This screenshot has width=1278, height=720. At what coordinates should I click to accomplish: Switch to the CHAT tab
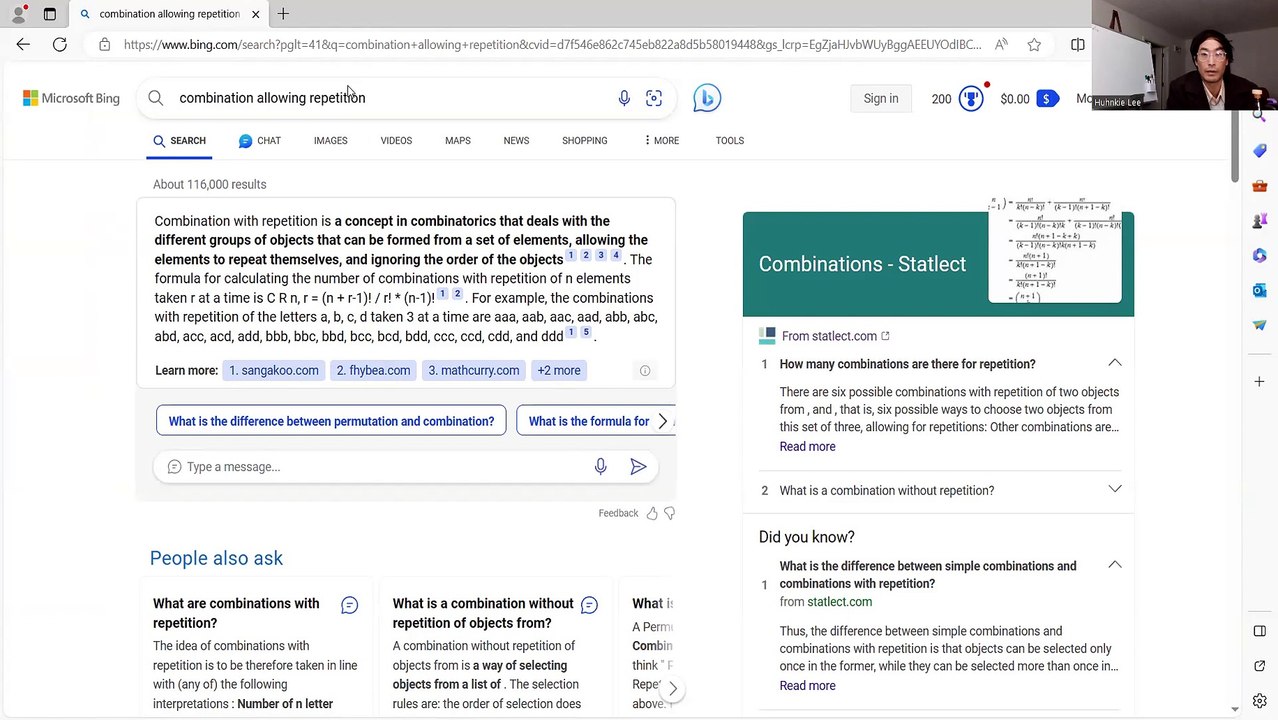pos(259,141)
